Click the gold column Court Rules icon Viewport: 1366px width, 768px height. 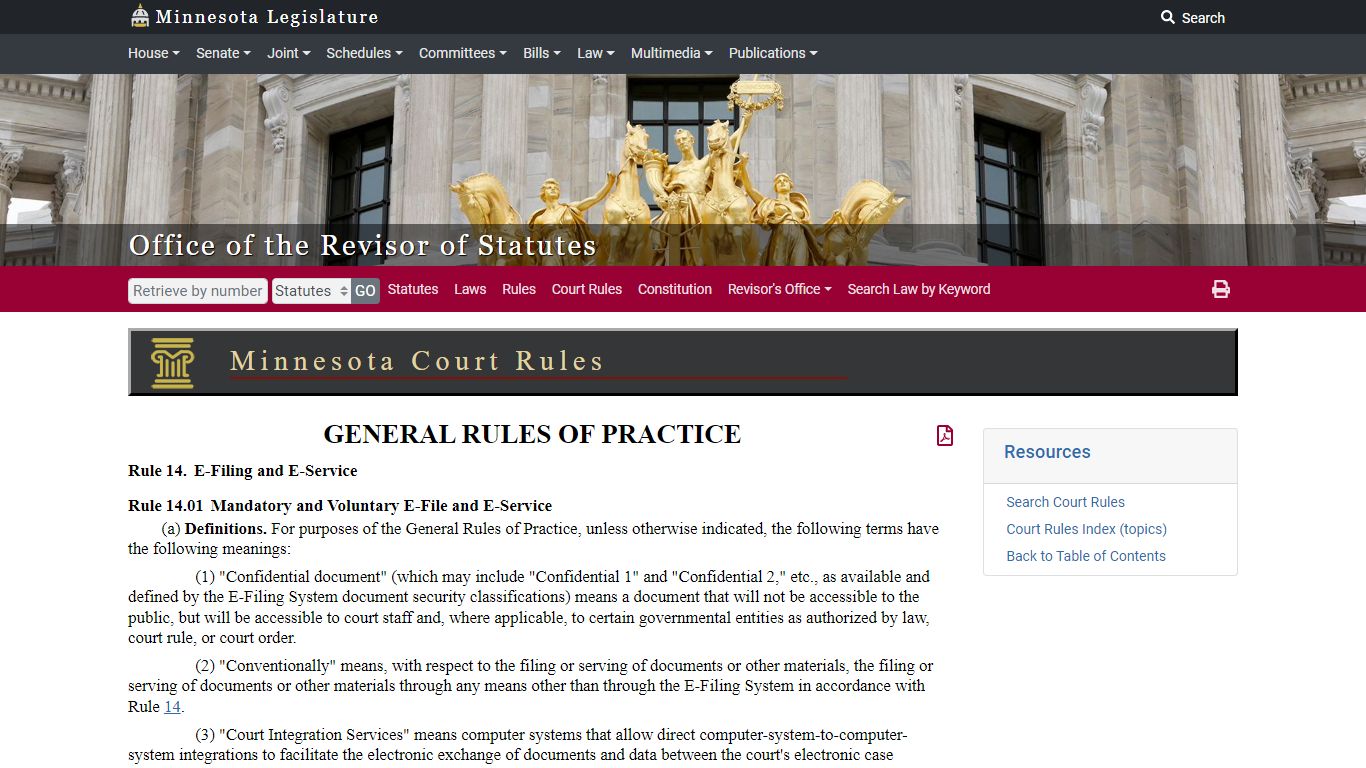[x=172, y=362]
